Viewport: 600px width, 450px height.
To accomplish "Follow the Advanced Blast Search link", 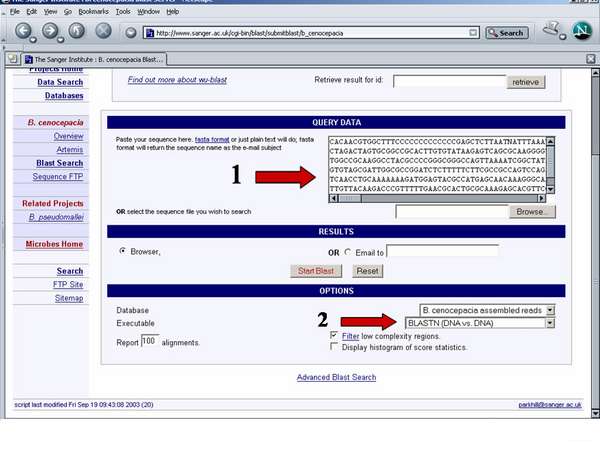I will [336, 377].
